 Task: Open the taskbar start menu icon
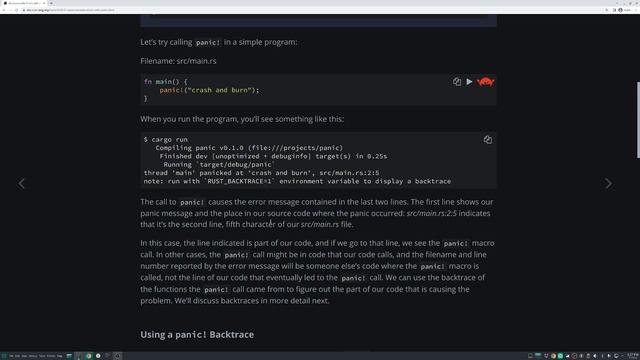(x=4, y=356)
